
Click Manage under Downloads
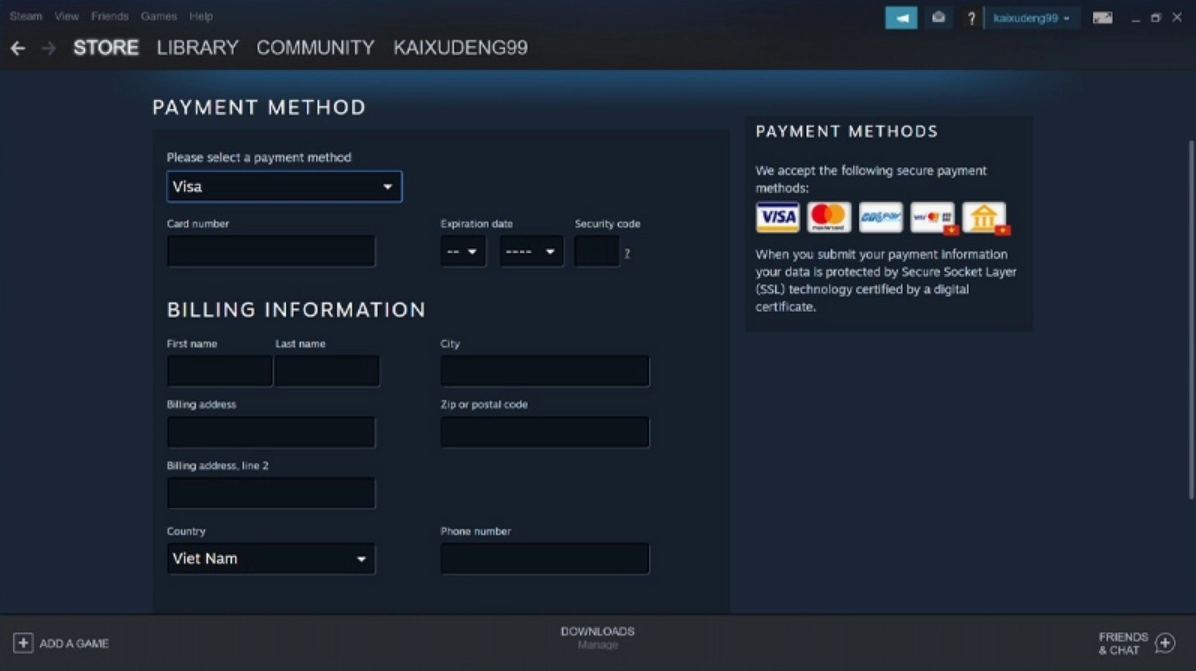pos(597,644)
